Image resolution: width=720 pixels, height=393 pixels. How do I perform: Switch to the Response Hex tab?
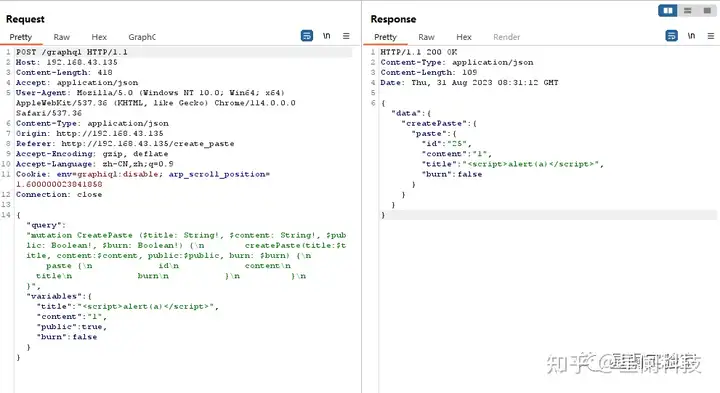(x=464, y=37)
